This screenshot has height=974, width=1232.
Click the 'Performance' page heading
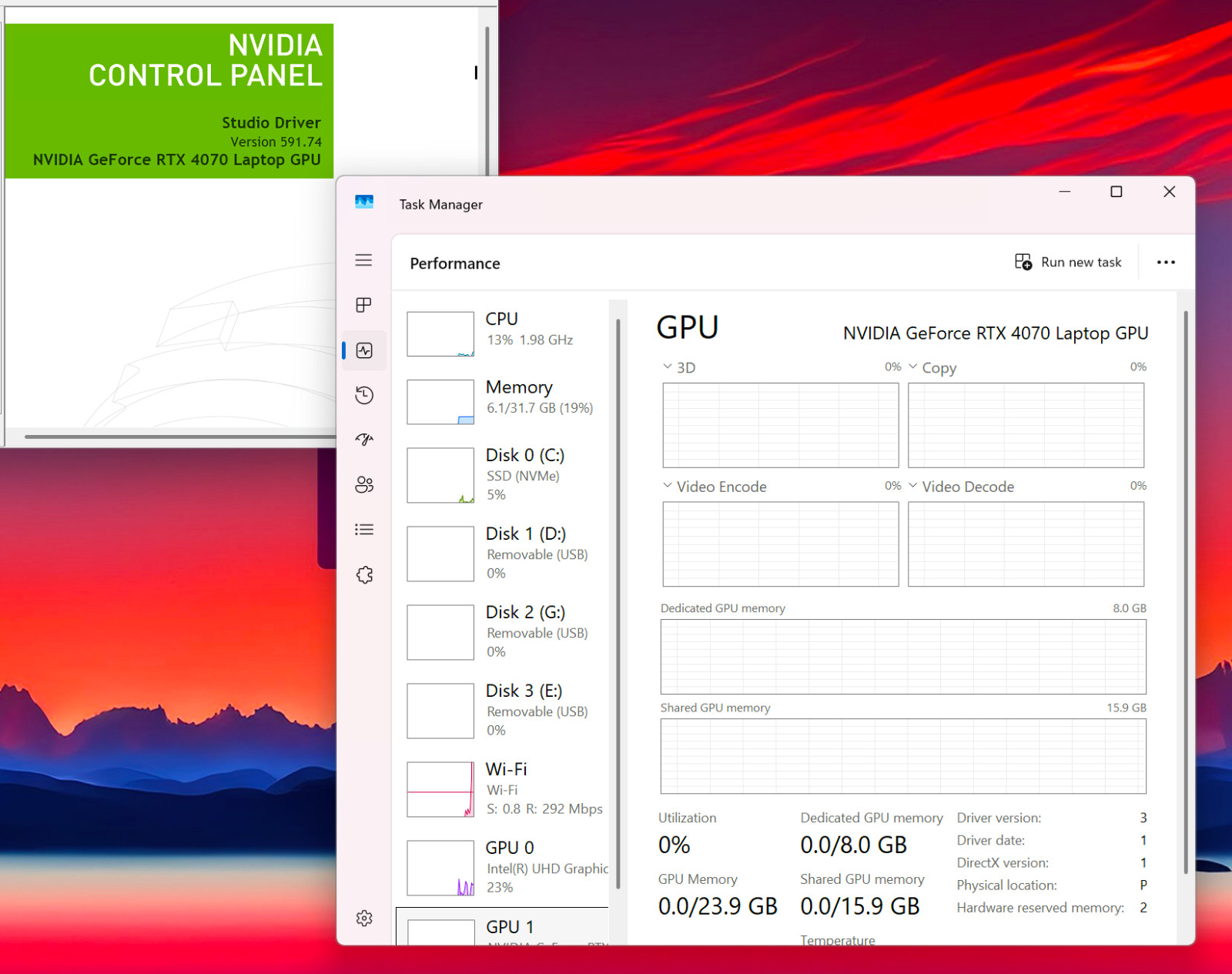tap(455, 263)
